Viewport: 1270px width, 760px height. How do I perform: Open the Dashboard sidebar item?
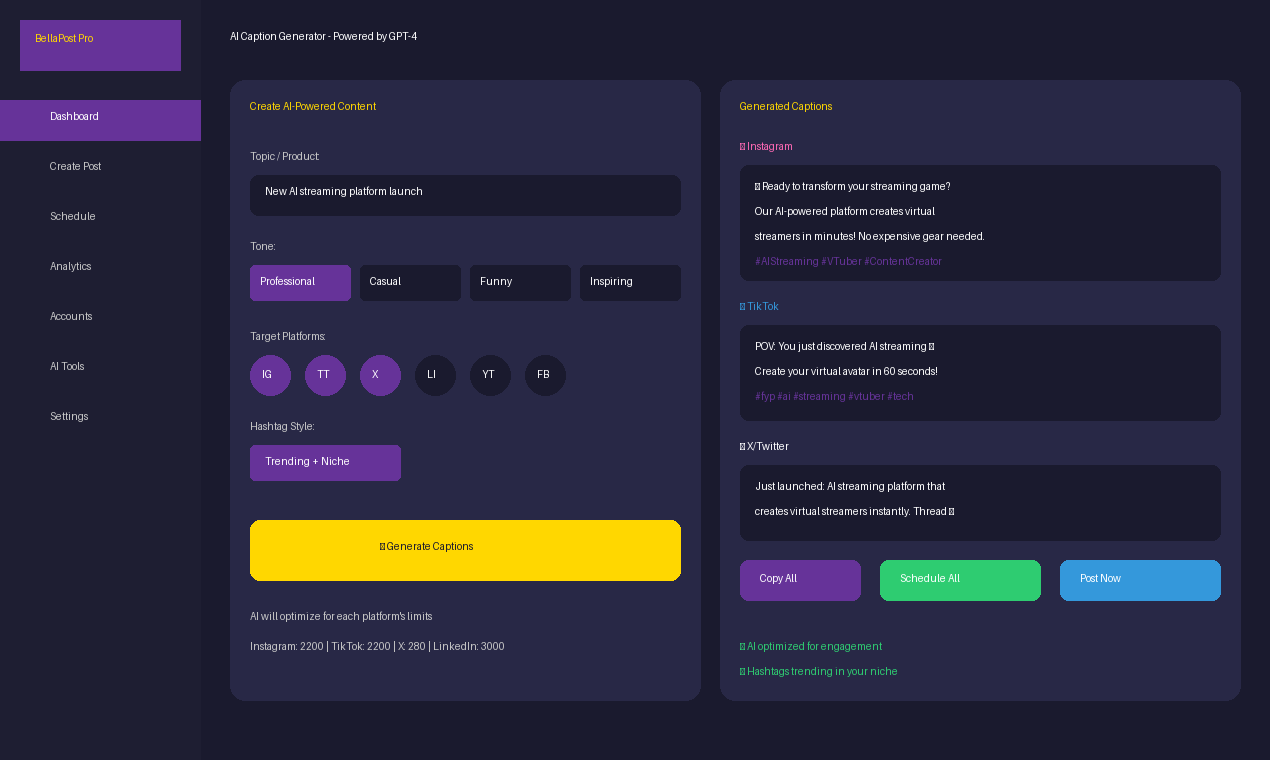[100, 120]
